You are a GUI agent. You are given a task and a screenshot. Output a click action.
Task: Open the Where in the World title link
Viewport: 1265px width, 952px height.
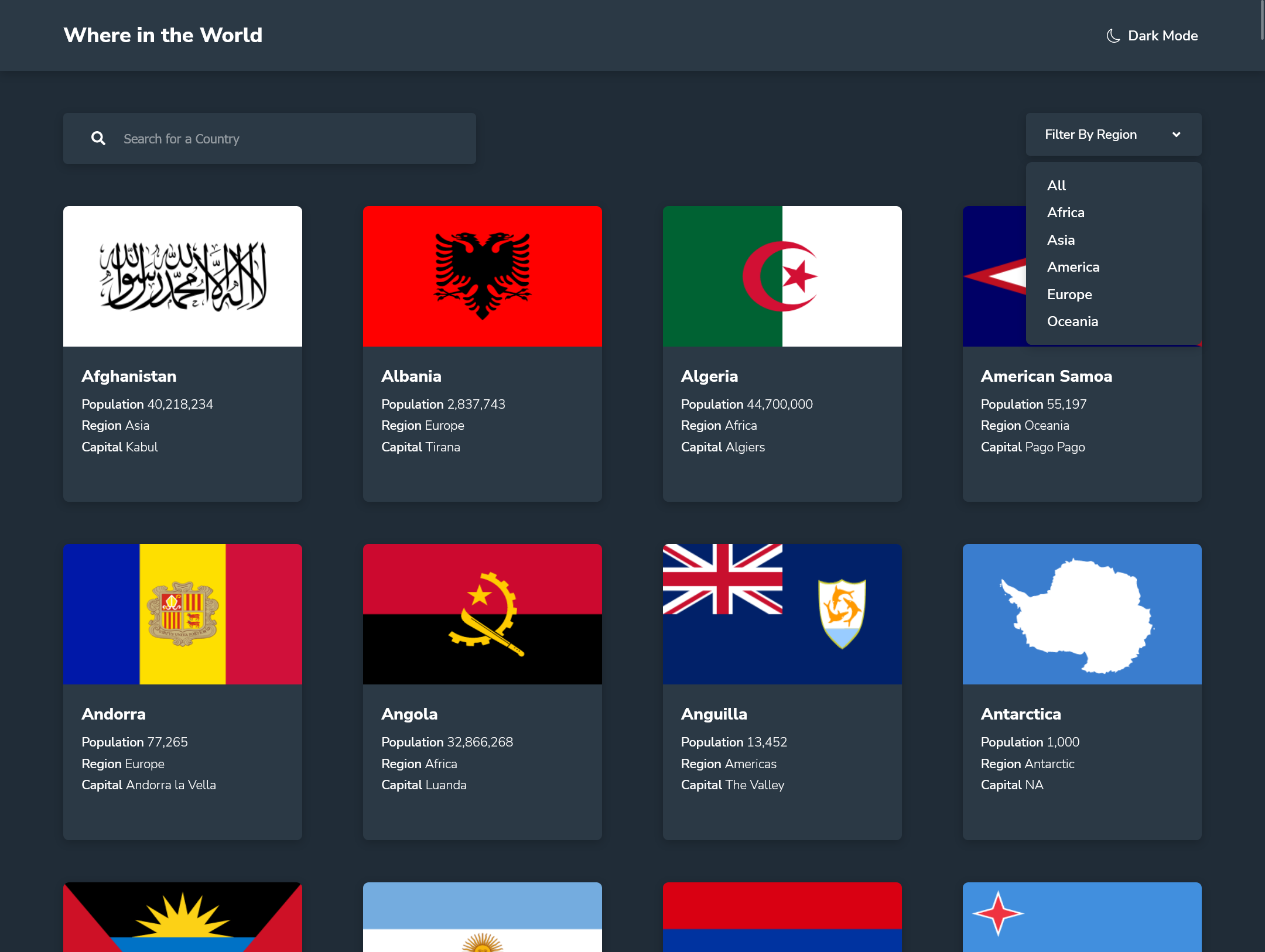[163, 35]
